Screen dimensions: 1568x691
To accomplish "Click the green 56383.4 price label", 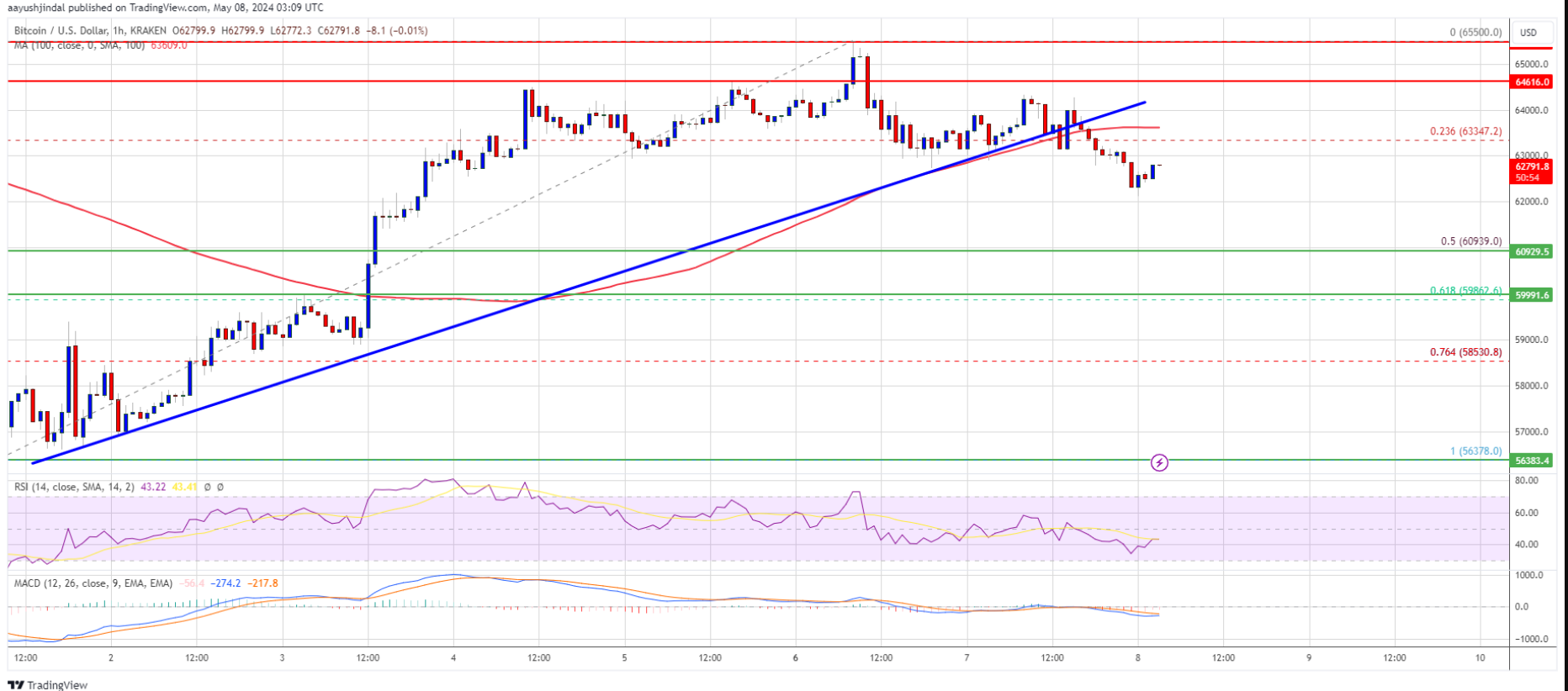I will pos(1532,461).
